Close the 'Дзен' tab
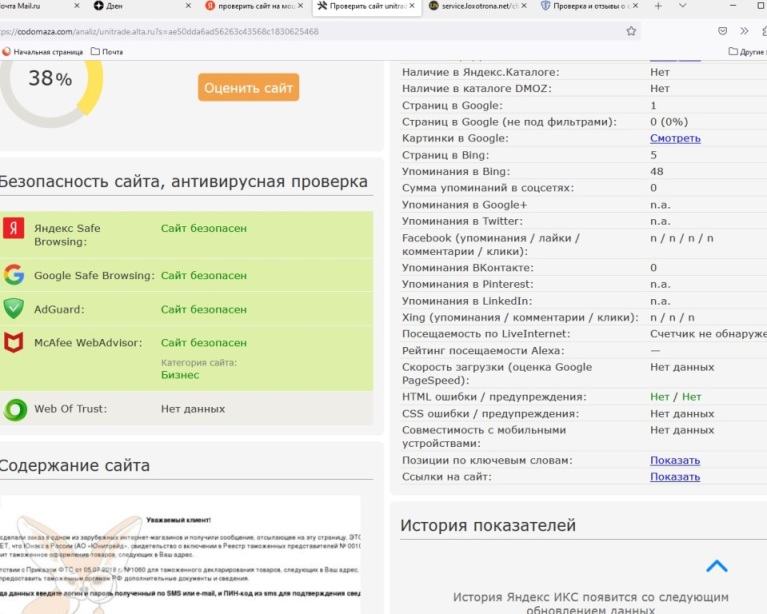This screenshot has height=614, width=767. coord(188,6)
